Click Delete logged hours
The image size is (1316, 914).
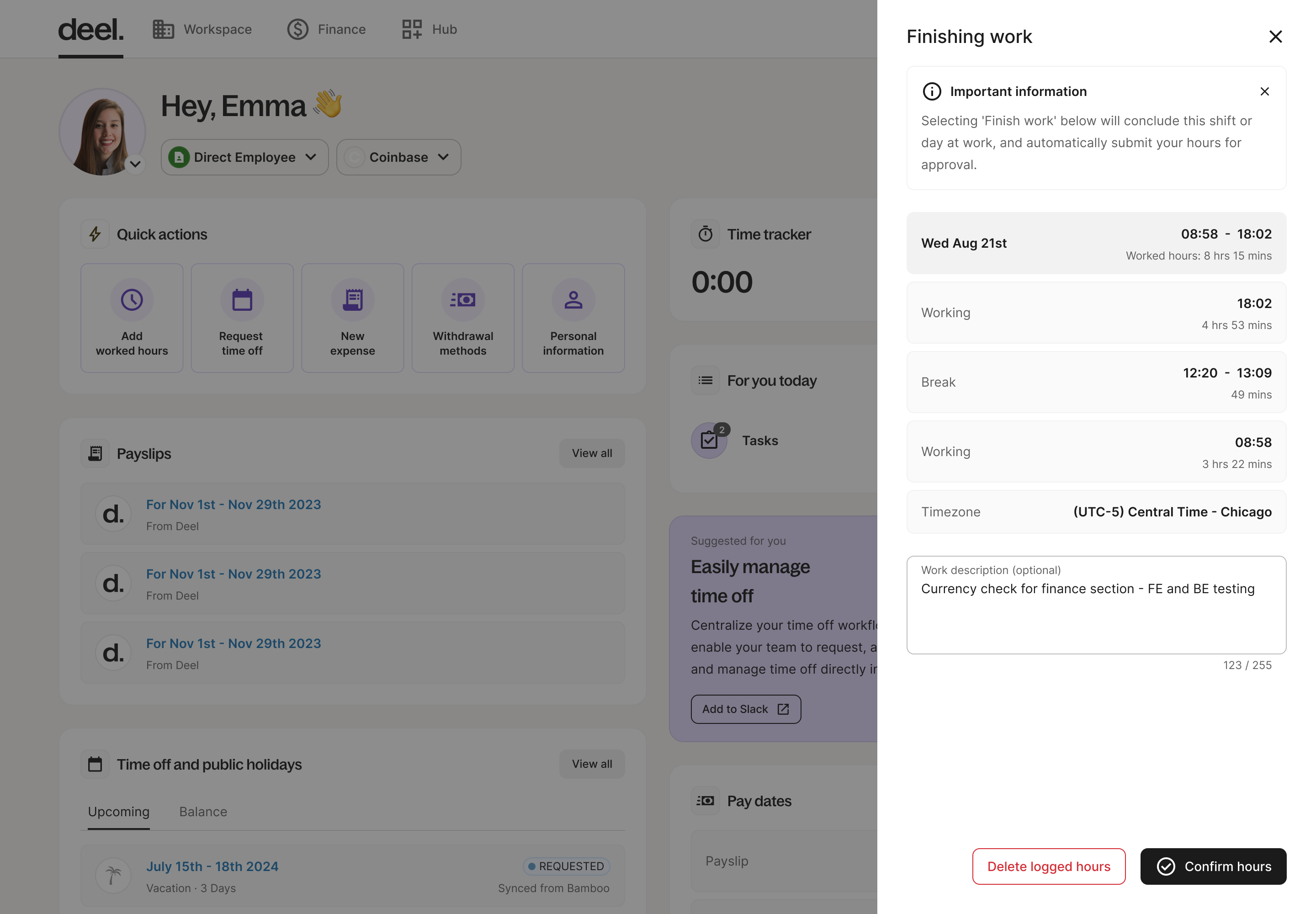[1049, 866]
